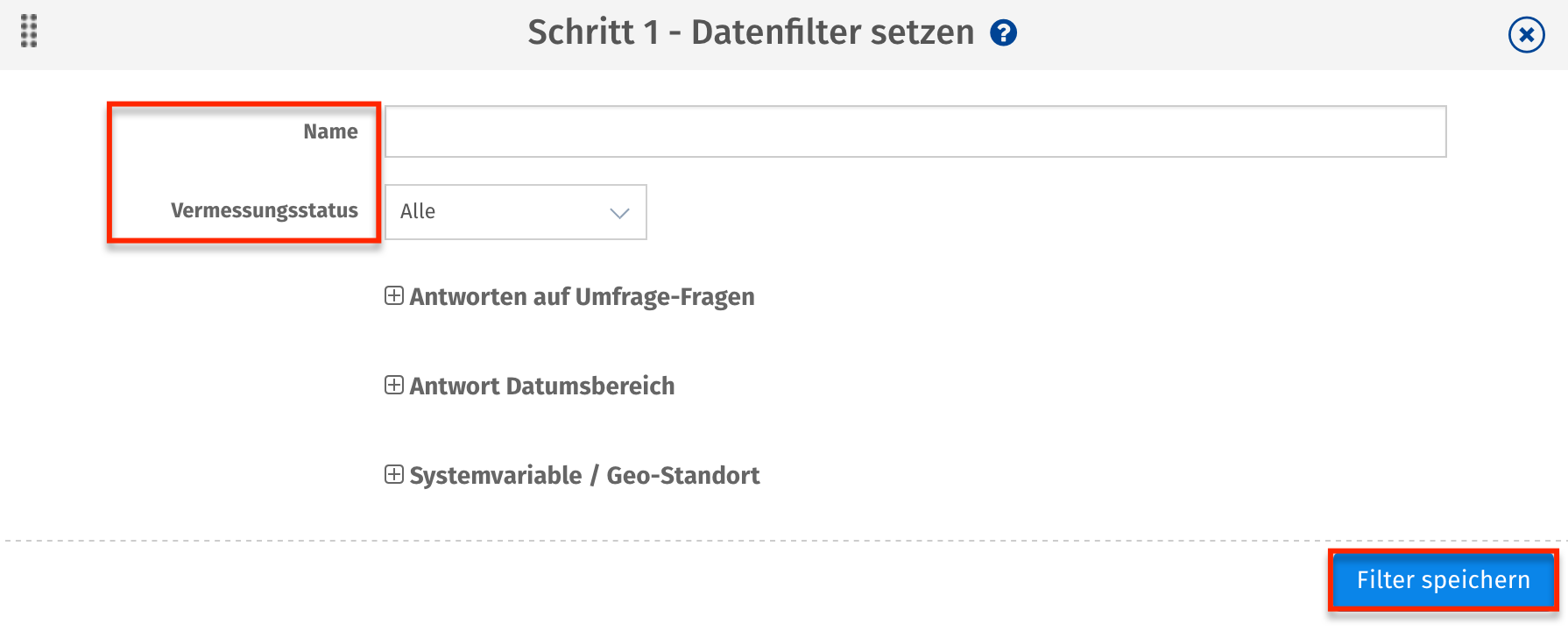The image size is (1568, 631).
Task: Click the plus icon beside Systemvariable / Geo-Standort
Action: pos(394,475)
